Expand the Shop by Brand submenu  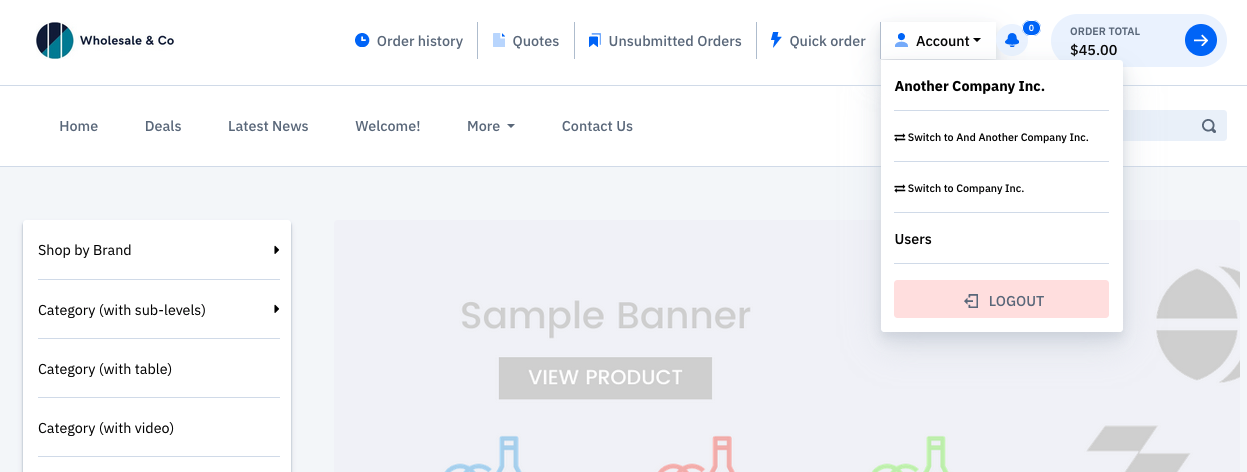276,250
